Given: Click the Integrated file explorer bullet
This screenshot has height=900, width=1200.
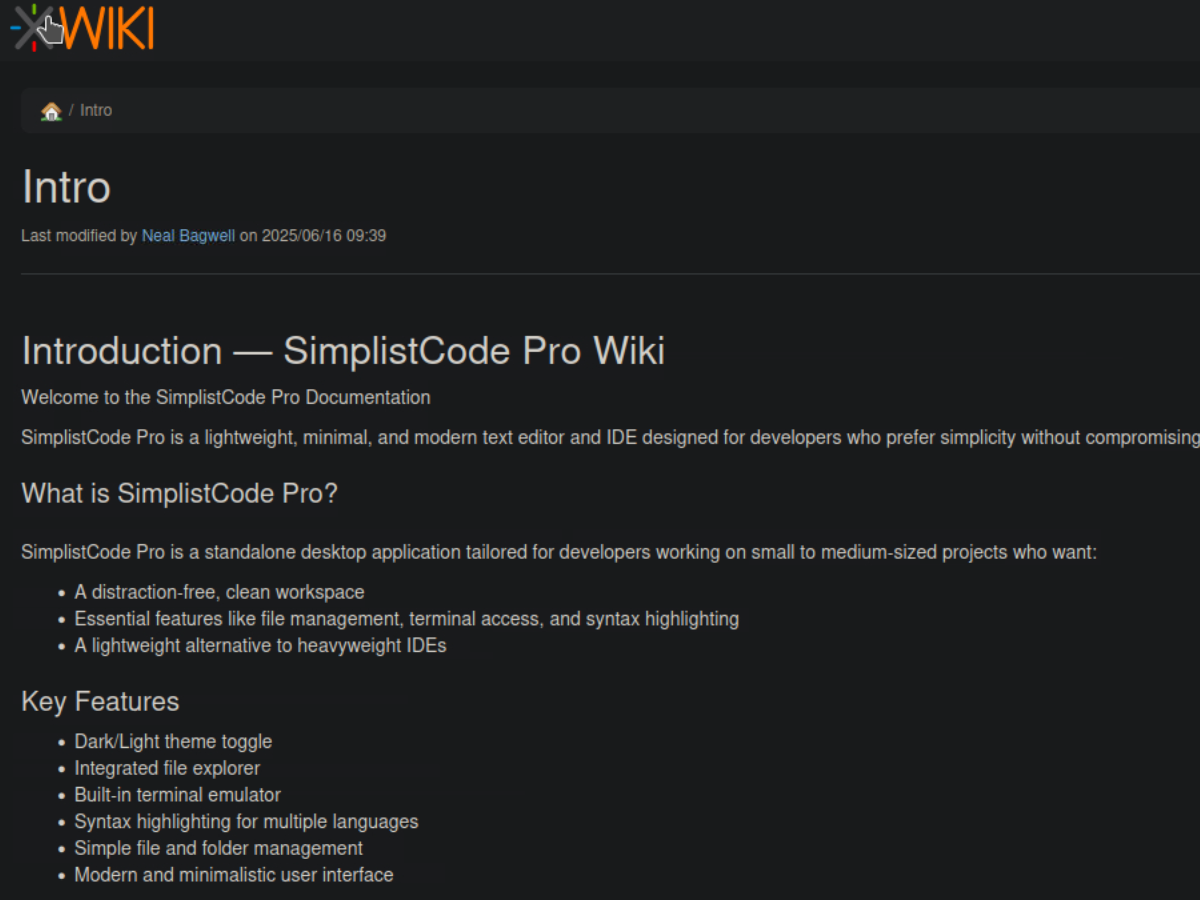Looking at the screenshot, I should (167, 768).
